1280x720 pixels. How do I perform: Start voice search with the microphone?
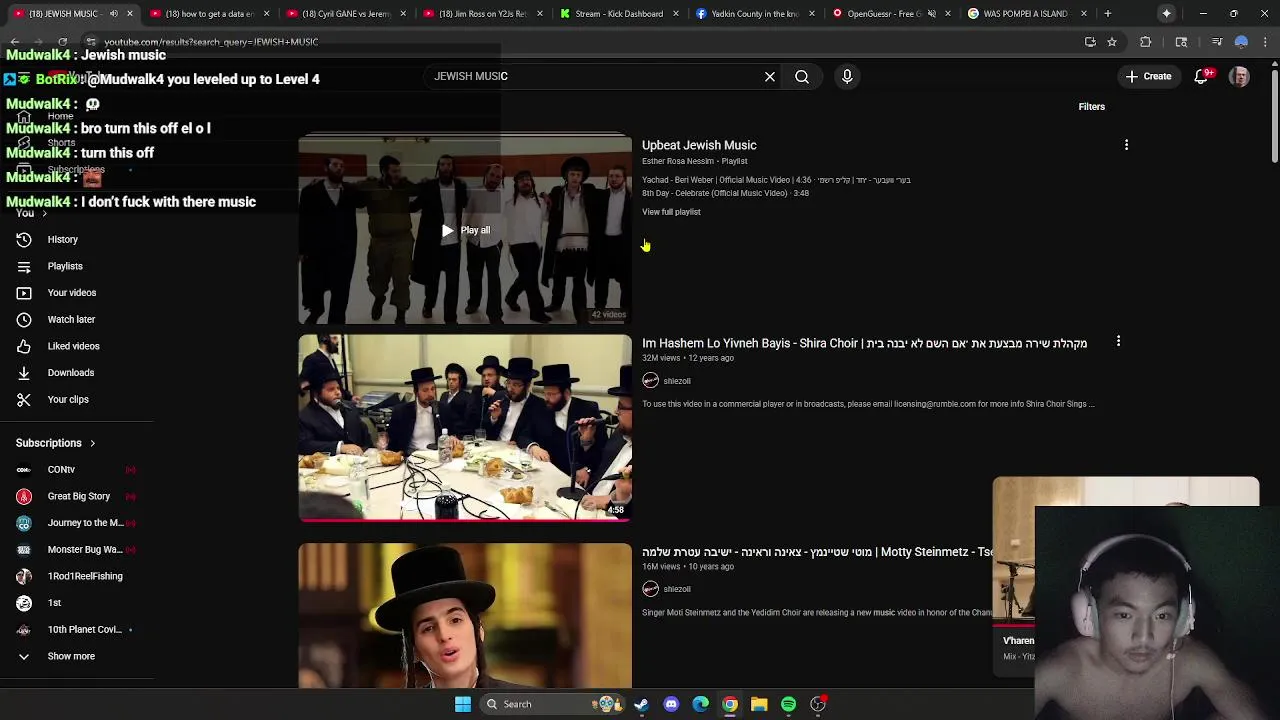[x=847, y=76]
